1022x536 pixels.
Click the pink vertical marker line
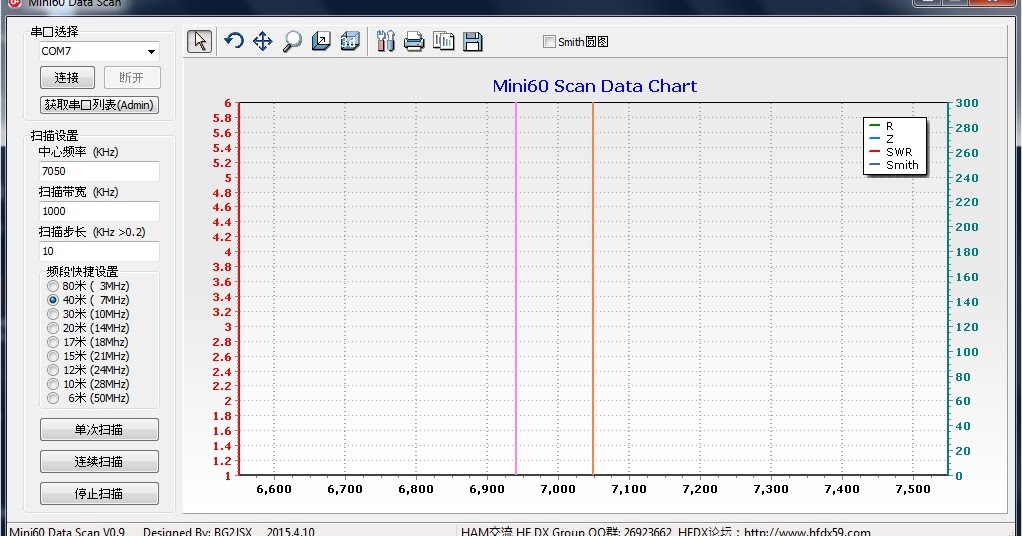click(x=516, y=288)
